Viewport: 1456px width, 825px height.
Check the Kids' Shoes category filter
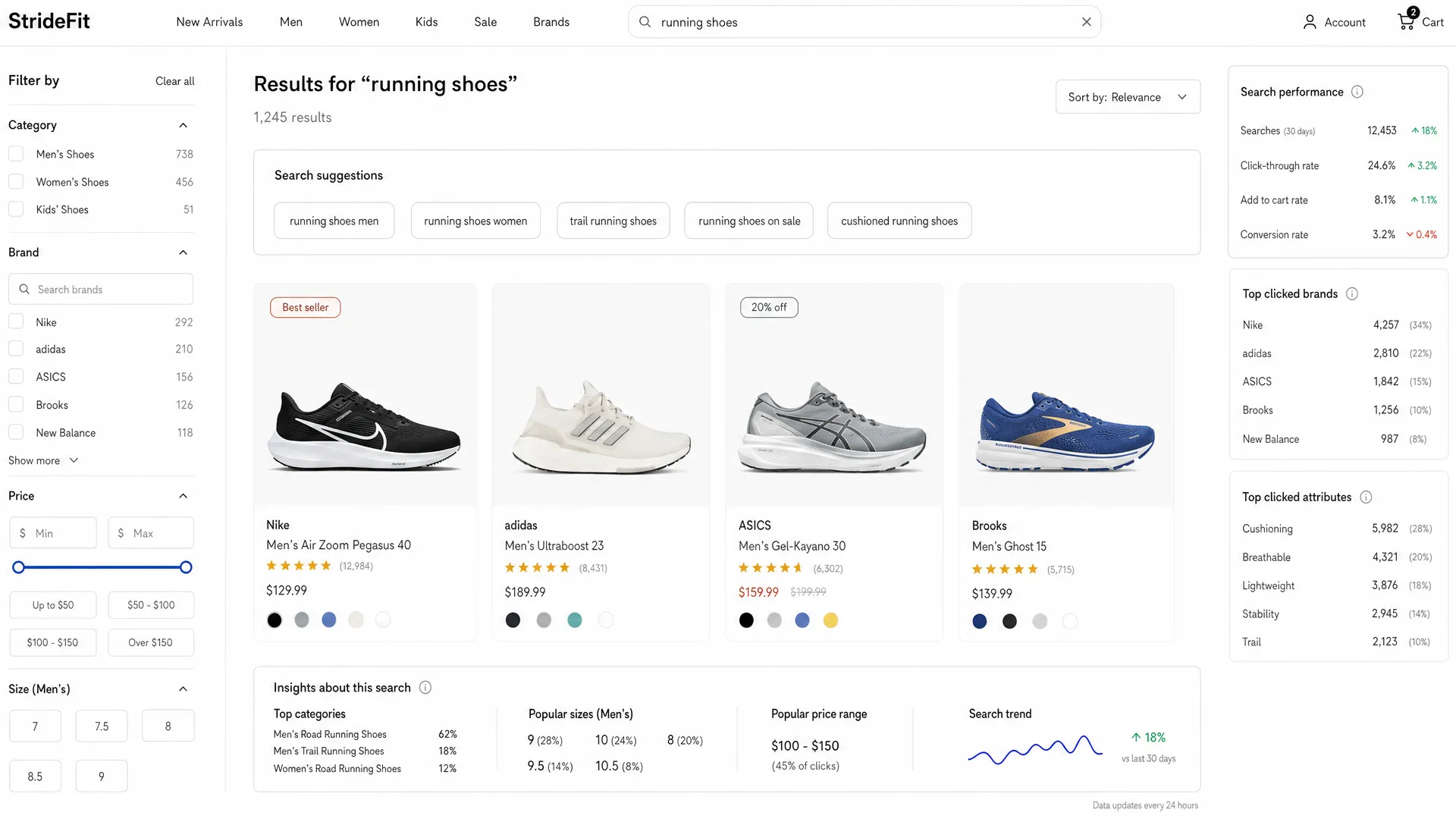16,209
